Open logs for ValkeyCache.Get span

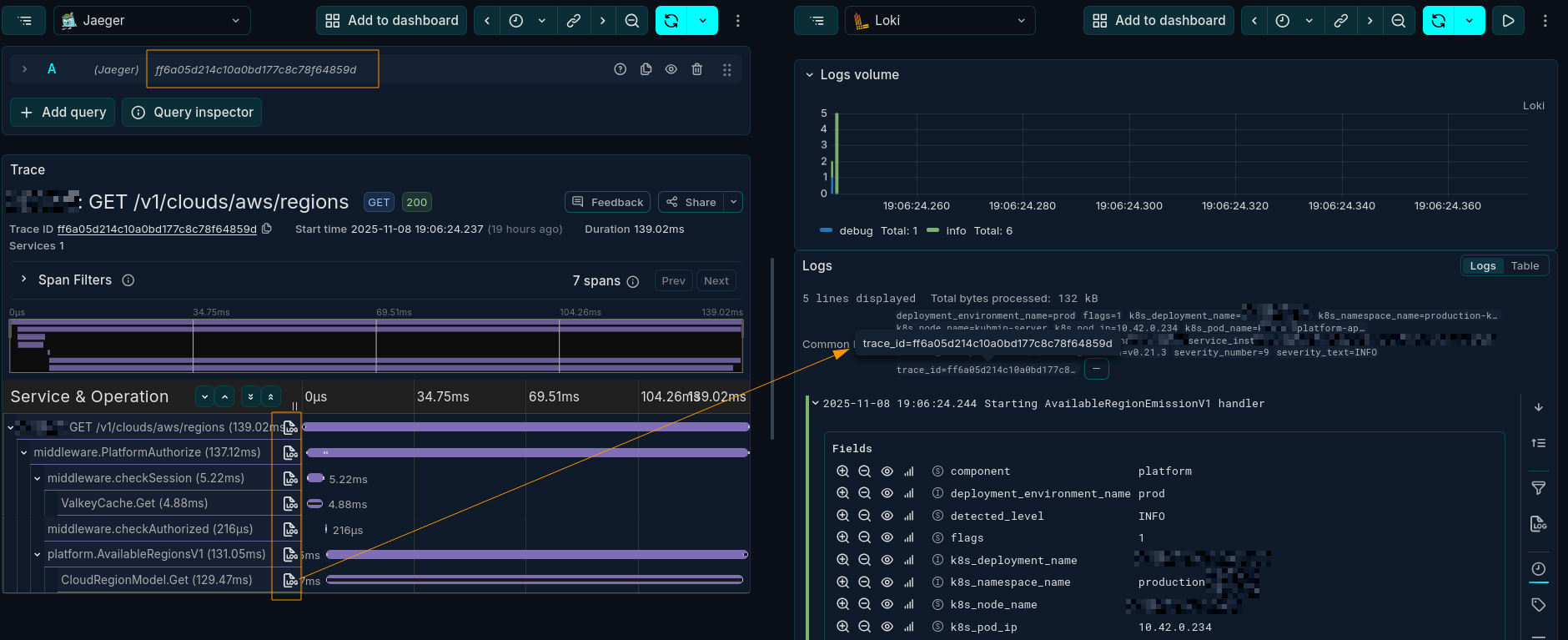[x=290, y=504]
